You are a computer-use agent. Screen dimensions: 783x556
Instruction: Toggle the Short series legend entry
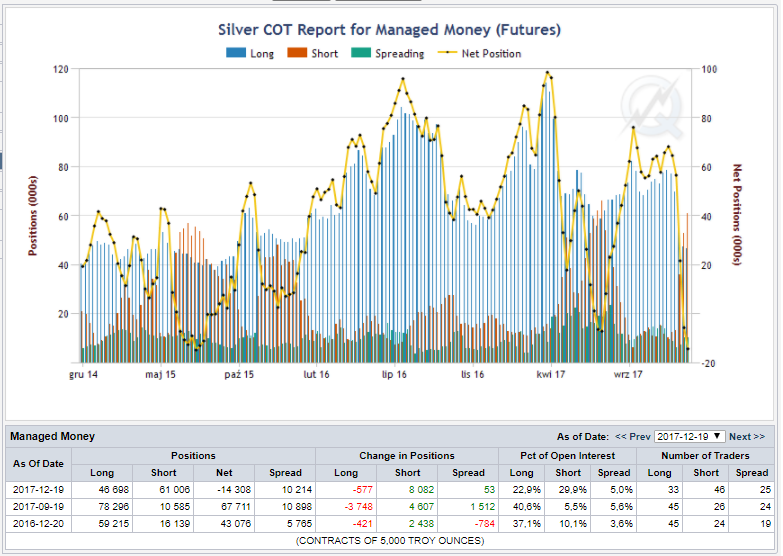click(313, 53)
